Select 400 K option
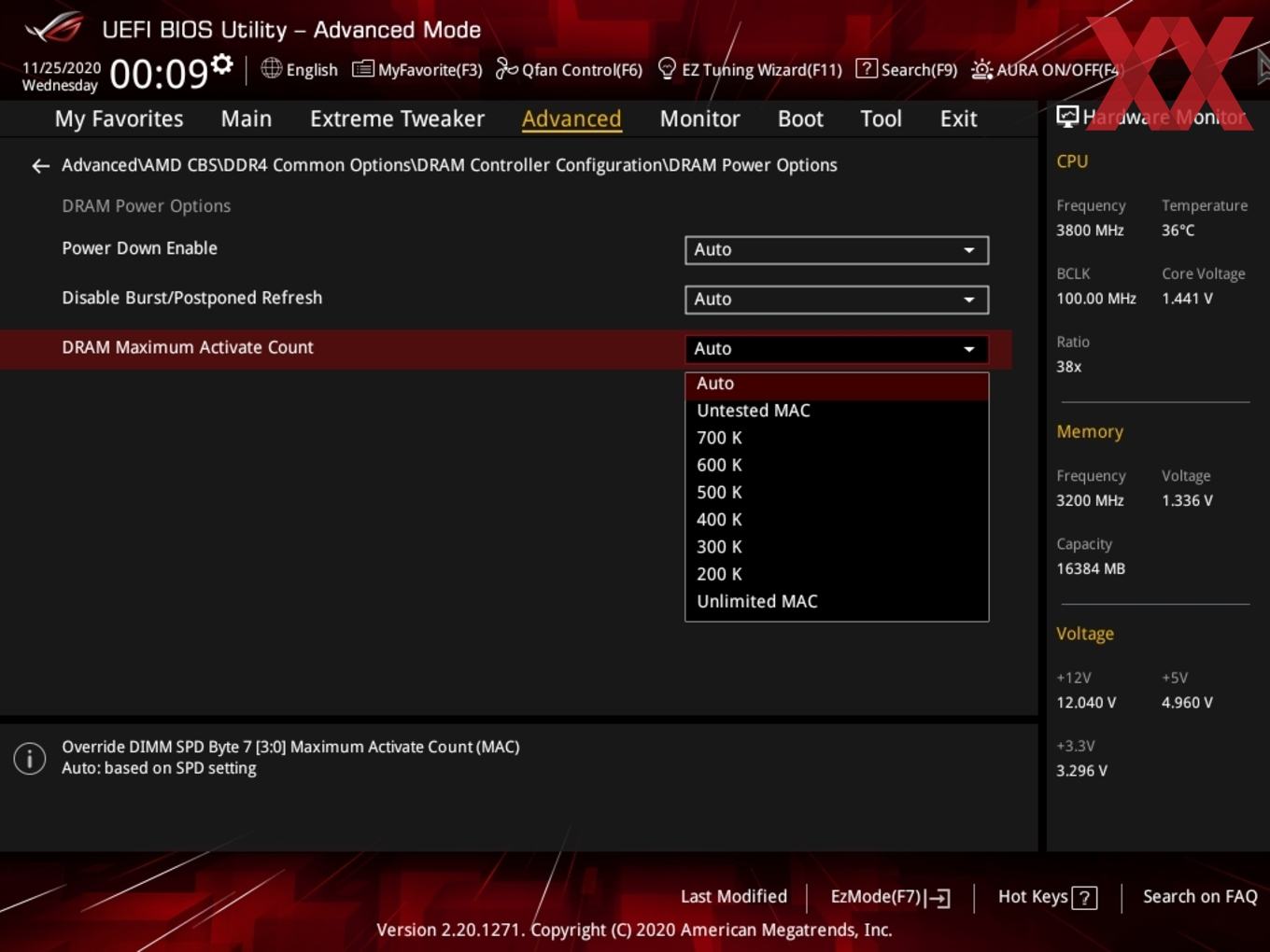 point(837,520)
